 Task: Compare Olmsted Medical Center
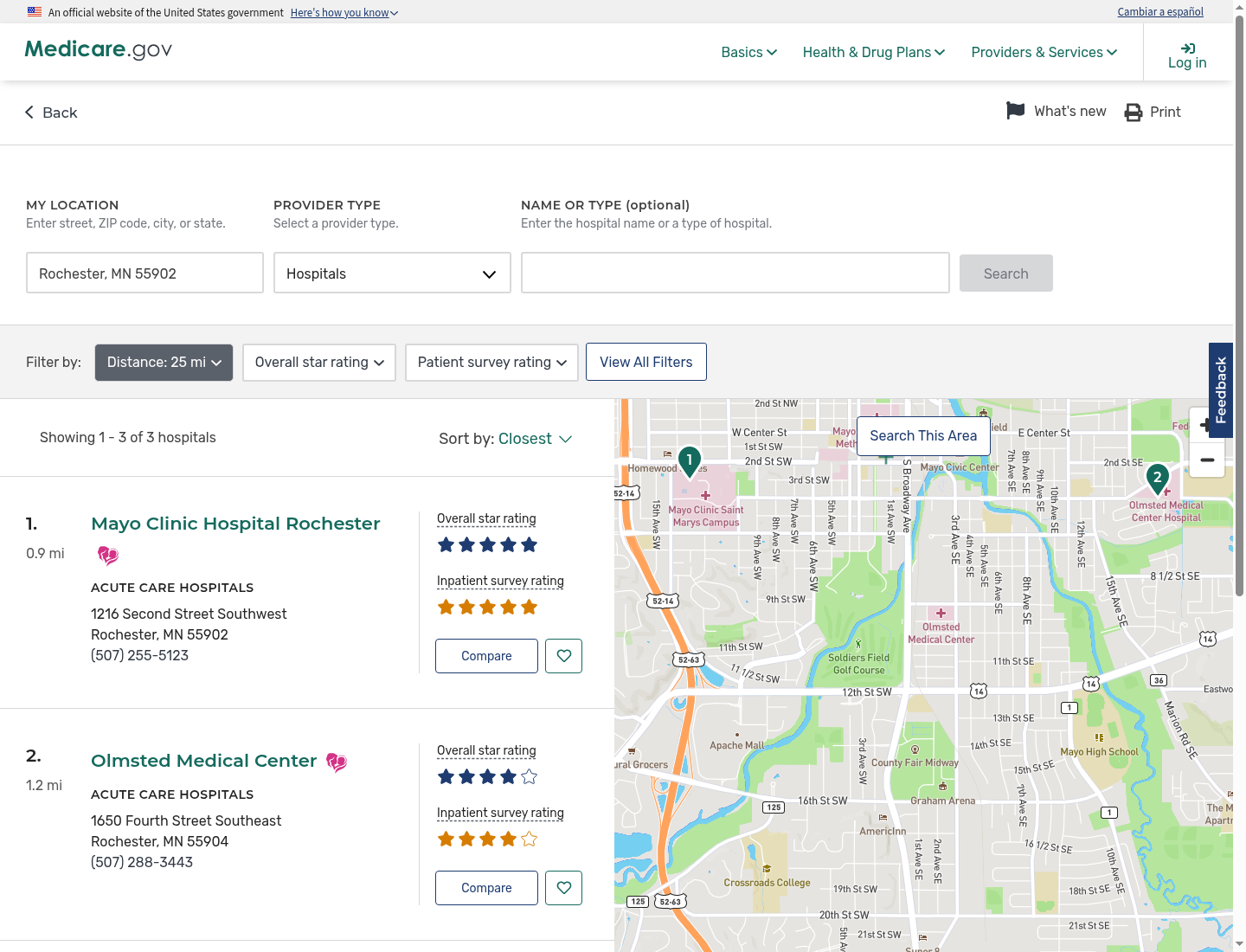(x=486, y=888)
